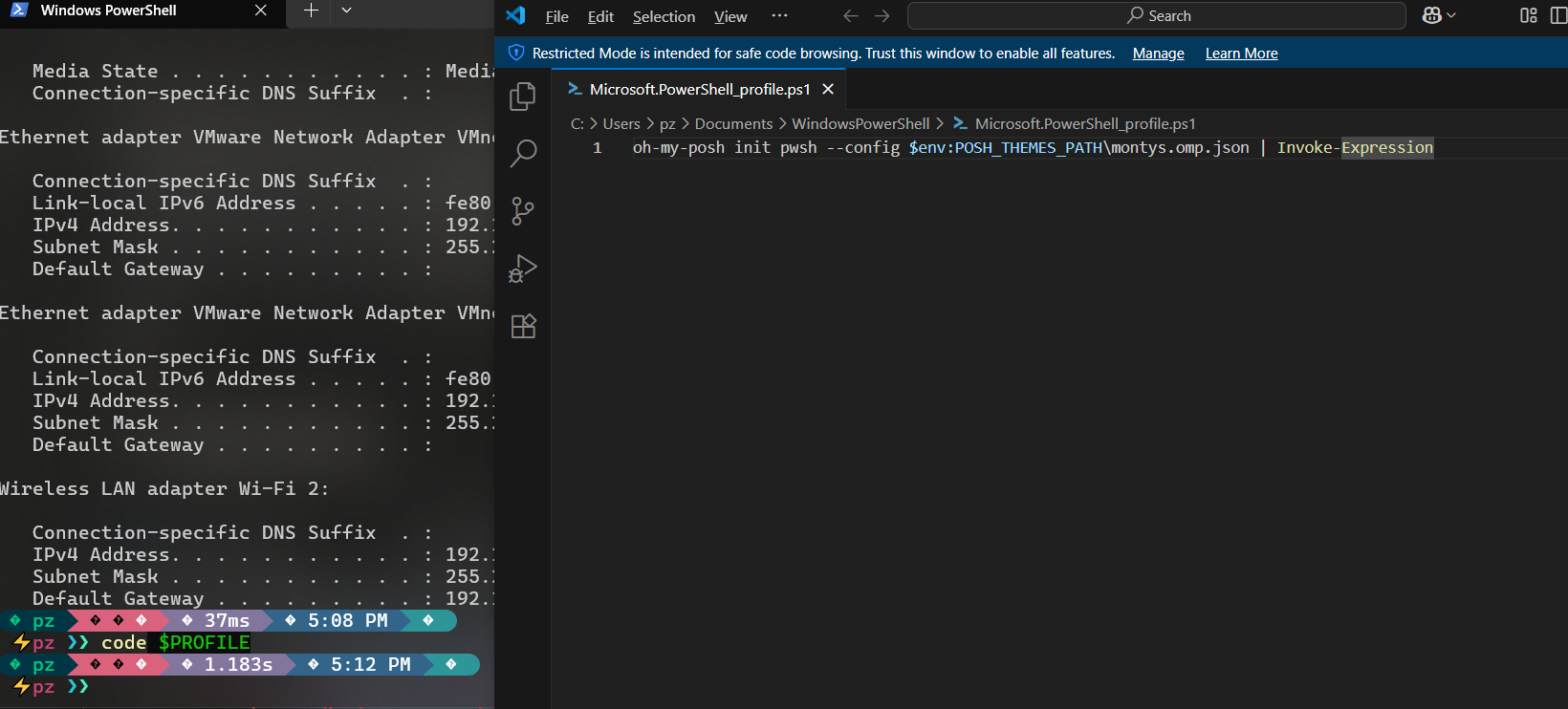Open the File menu
Viewport: 1568px width, 709px height.
coord(556,16)
